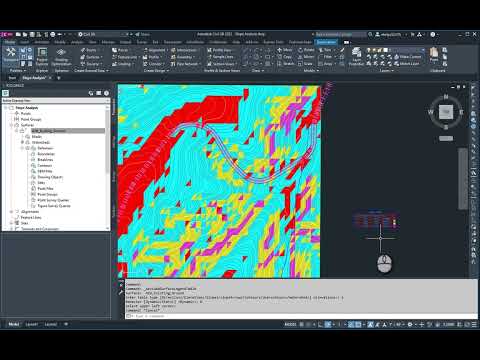Screen dimensions: 480x360
Task: Open the Geolocation ribbon tab
Action: coord(326,42)
